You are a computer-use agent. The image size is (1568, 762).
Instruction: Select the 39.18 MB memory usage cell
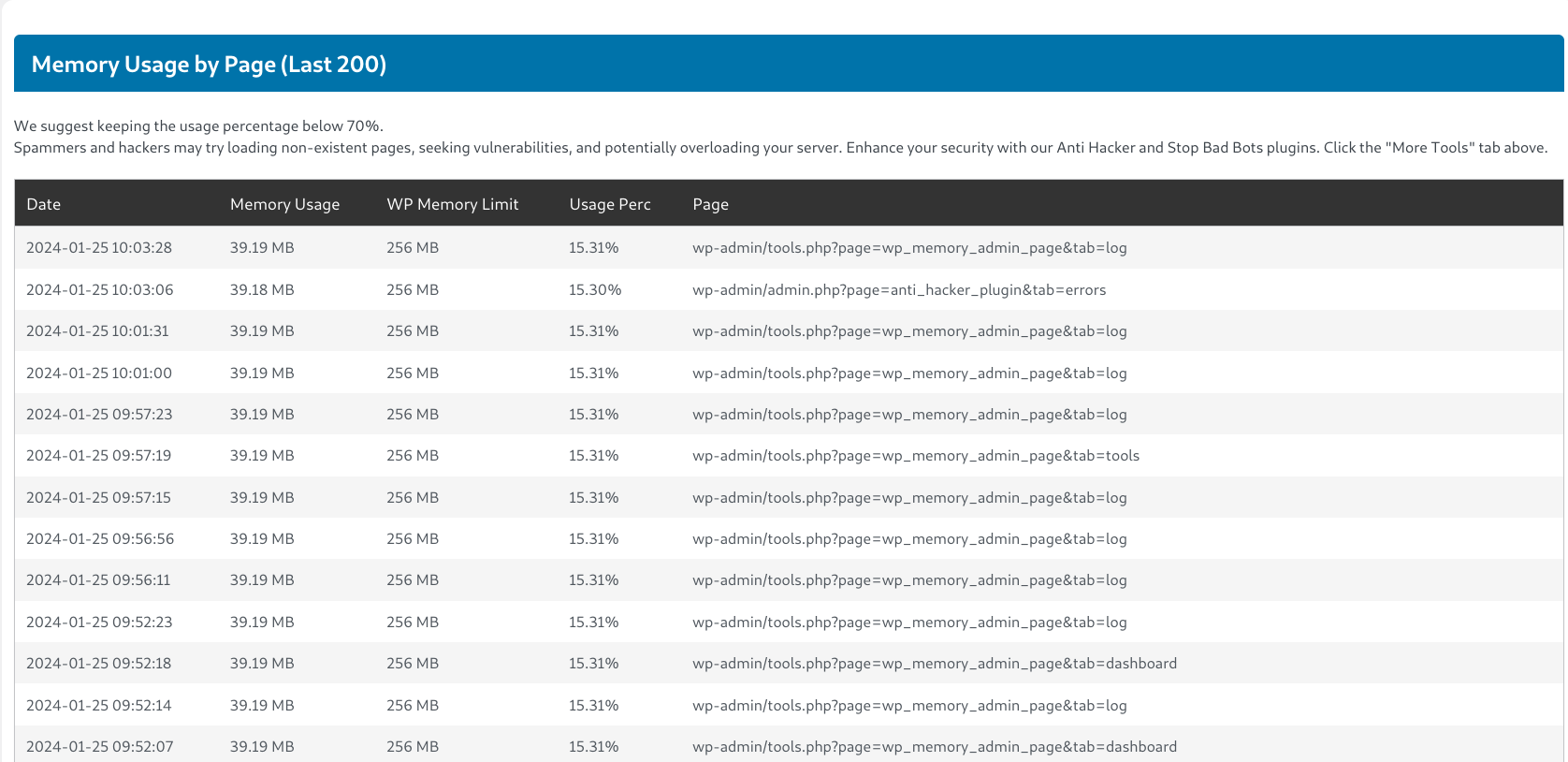pyautogui.click(x=262, y=290)
